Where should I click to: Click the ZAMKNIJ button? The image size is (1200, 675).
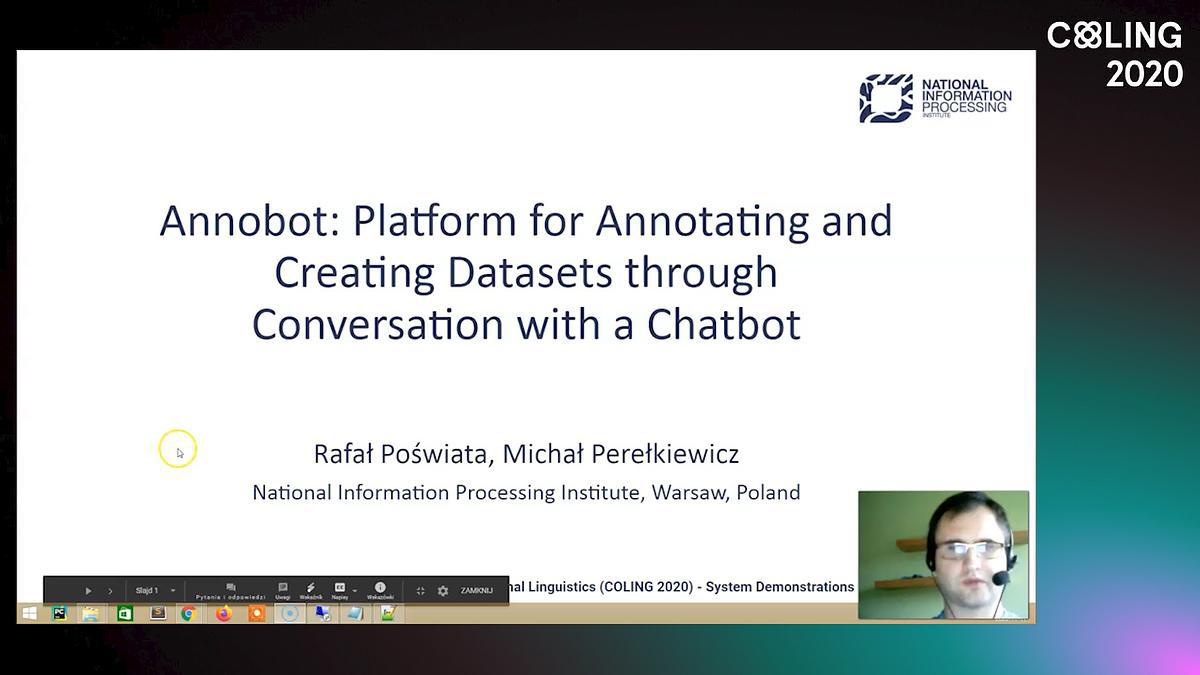coord(477,591)
